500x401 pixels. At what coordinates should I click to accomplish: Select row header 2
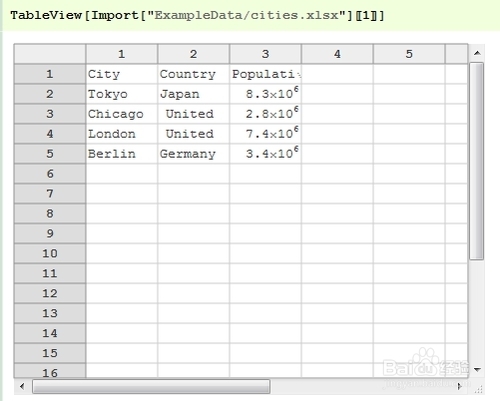click(x=50, y=94)
